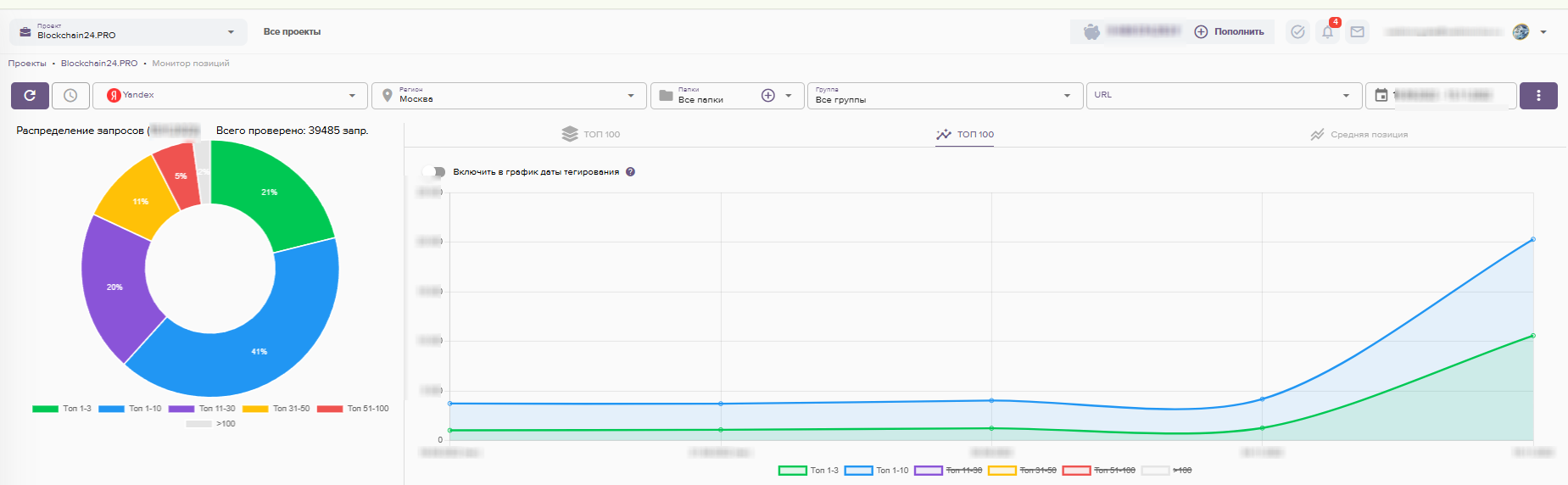This screenshot has height=485, width=1568.
Task: Toggle Топ 11-30 series in line chart legend
Action: coord(947,471)
